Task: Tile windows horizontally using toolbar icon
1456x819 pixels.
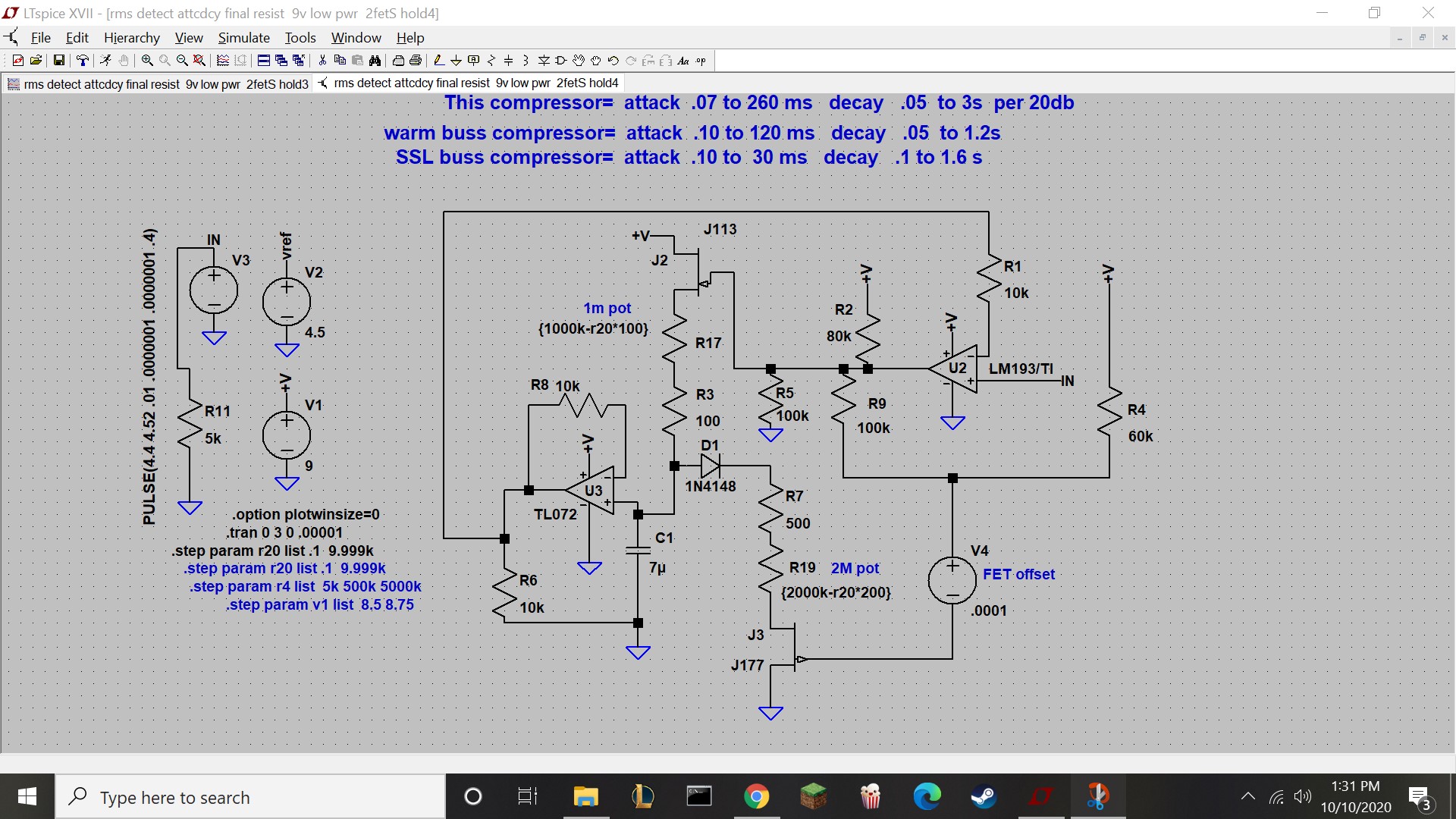Action: point(264,61)
